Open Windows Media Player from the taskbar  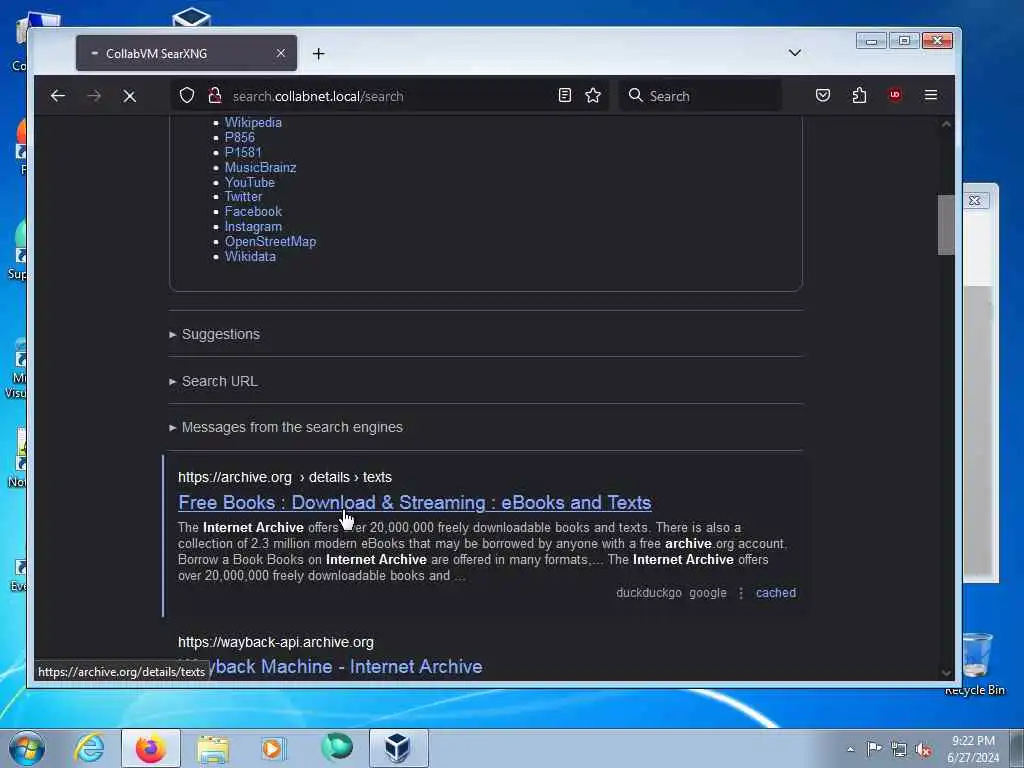[x=274, y=748]
